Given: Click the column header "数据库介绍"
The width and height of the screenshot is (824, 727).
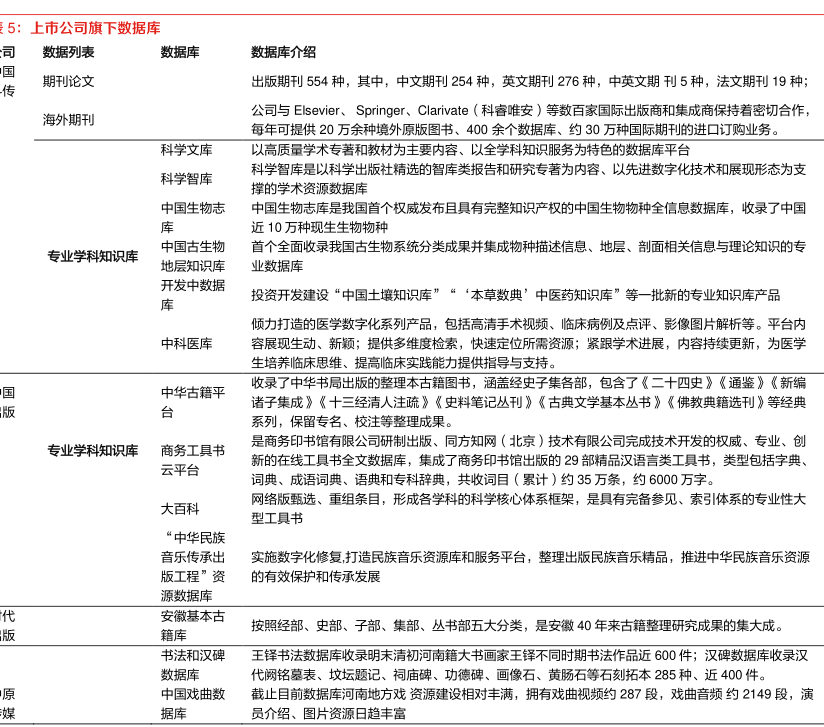Looking at the screenshot, I should pos(283,52).
